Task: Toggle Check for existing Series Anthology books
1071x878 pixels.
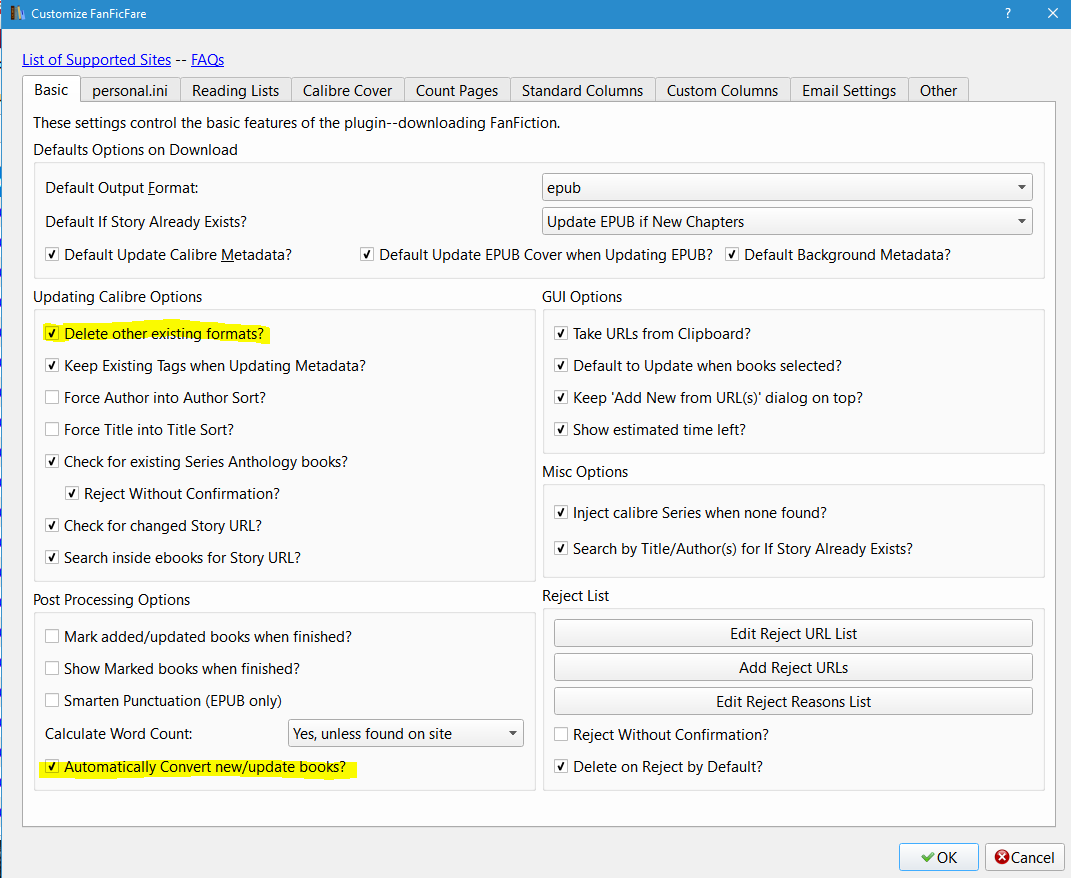Action: [52, 461]
